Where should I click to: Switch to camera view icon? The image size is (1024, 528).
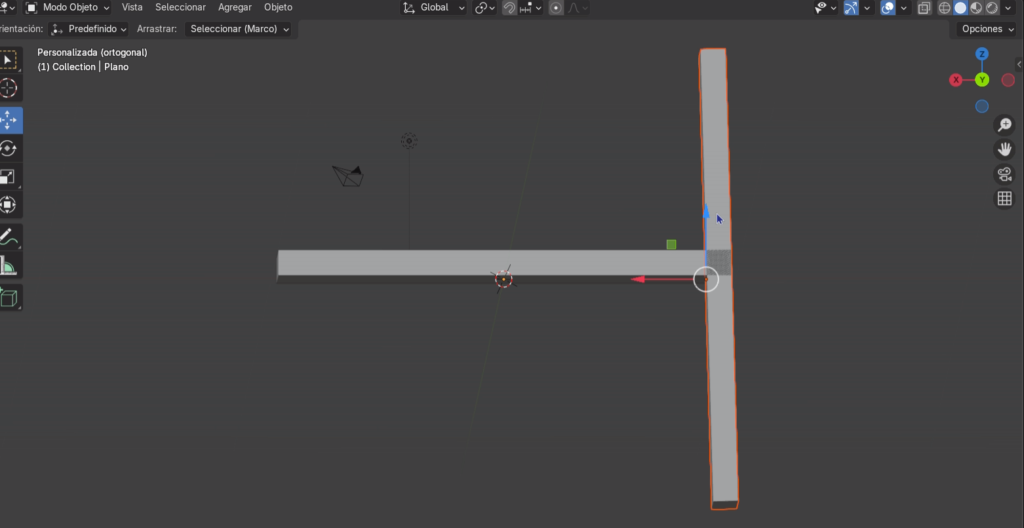coord(1004,174)
